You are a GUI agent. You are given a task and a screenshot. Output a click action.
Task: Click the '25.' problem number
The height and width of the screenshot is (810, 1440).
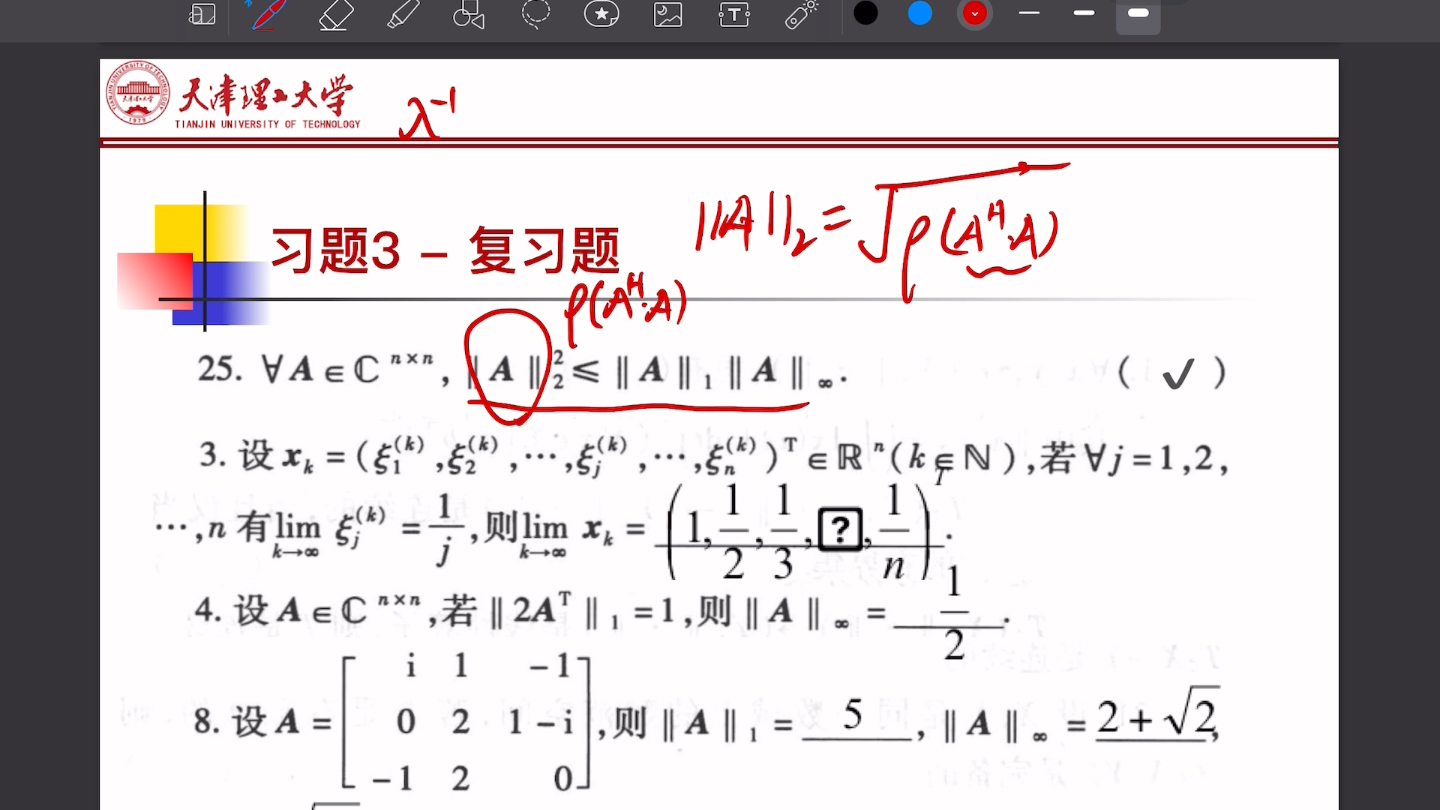pos(220,369)
